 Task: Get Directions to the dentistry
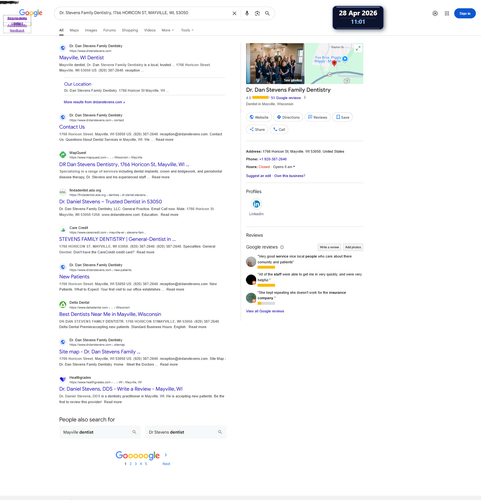pos(288,117)
